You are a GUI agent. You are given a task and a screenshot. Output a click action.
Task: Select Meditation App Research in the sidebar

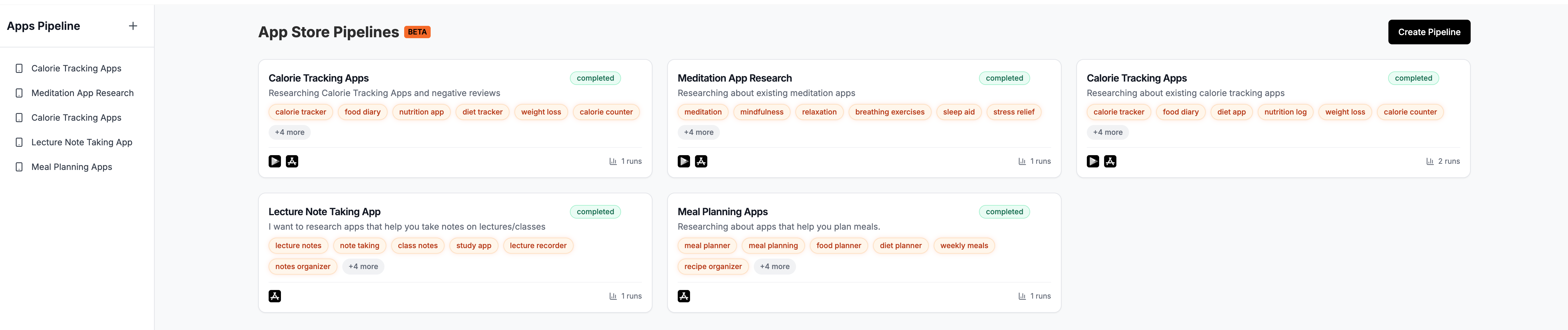[82, 92]
